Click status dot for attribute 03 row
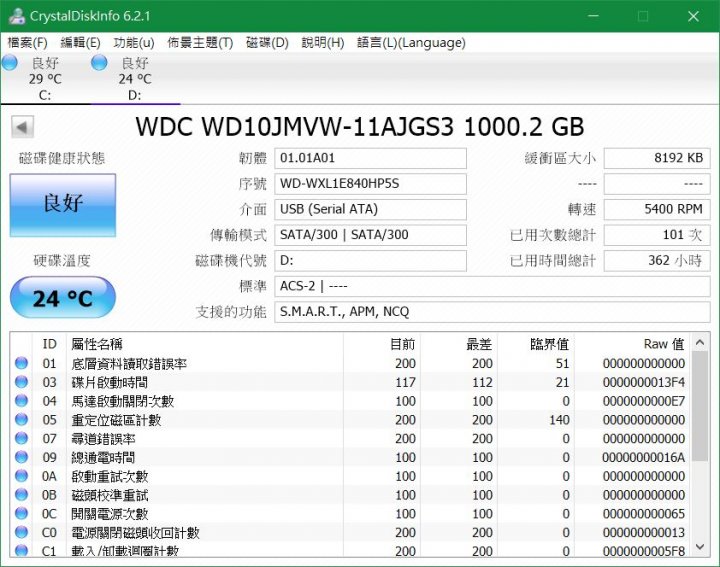 [21, 382]
